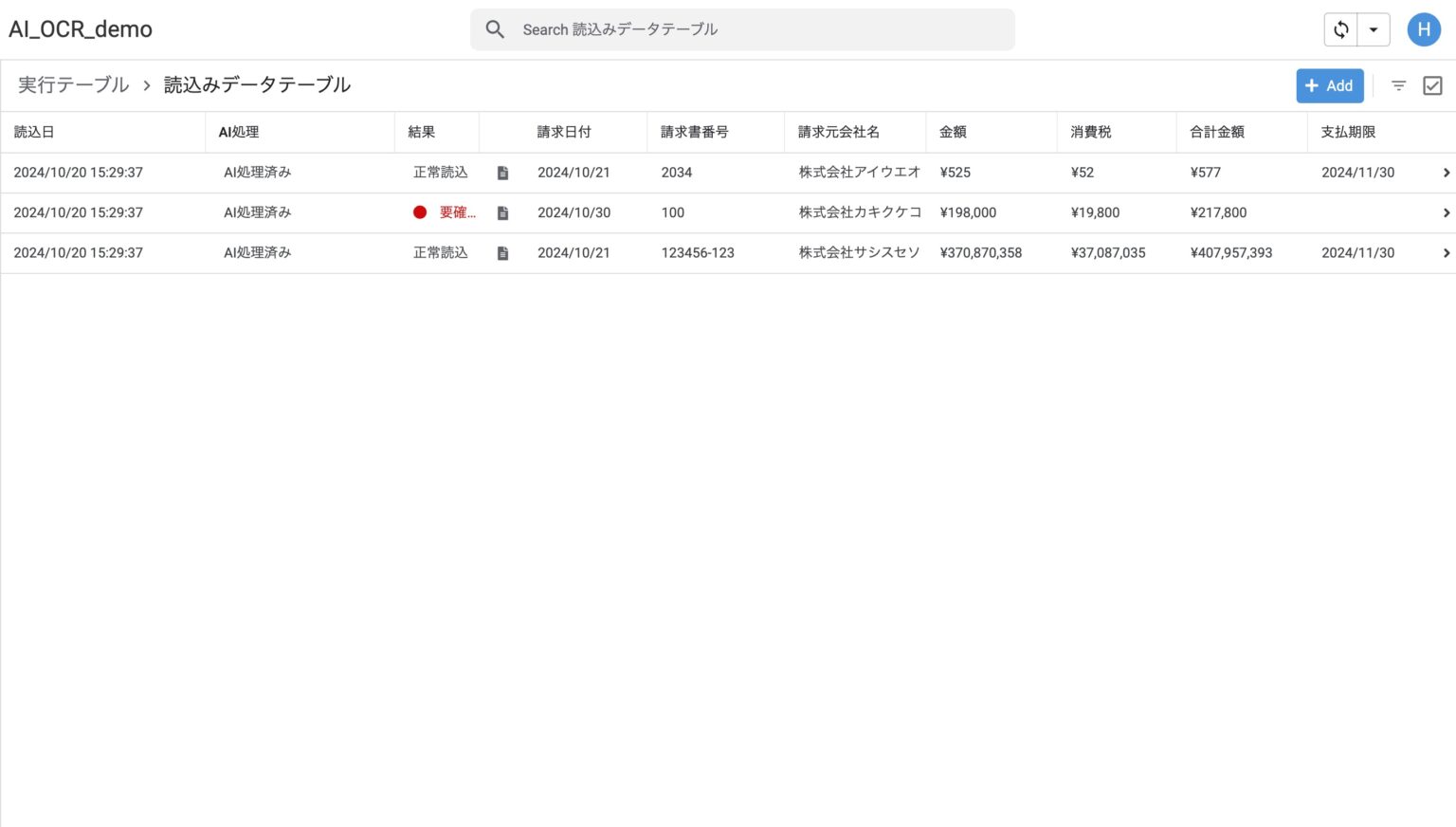
Task: Click the 金額 column header
Action: point(952,132)
